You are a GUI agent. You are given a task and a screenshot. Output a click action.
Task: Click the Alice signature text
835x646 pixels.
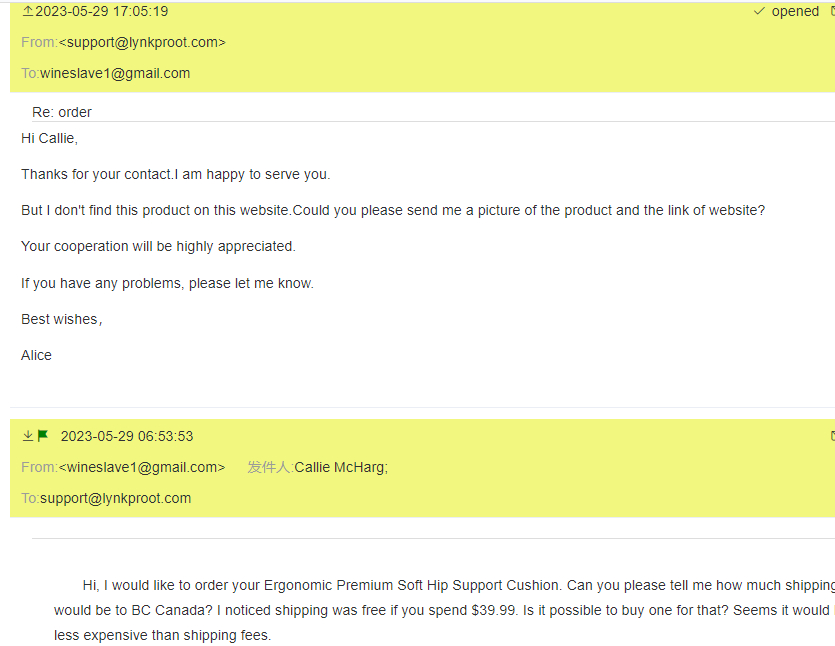[36, 355]
